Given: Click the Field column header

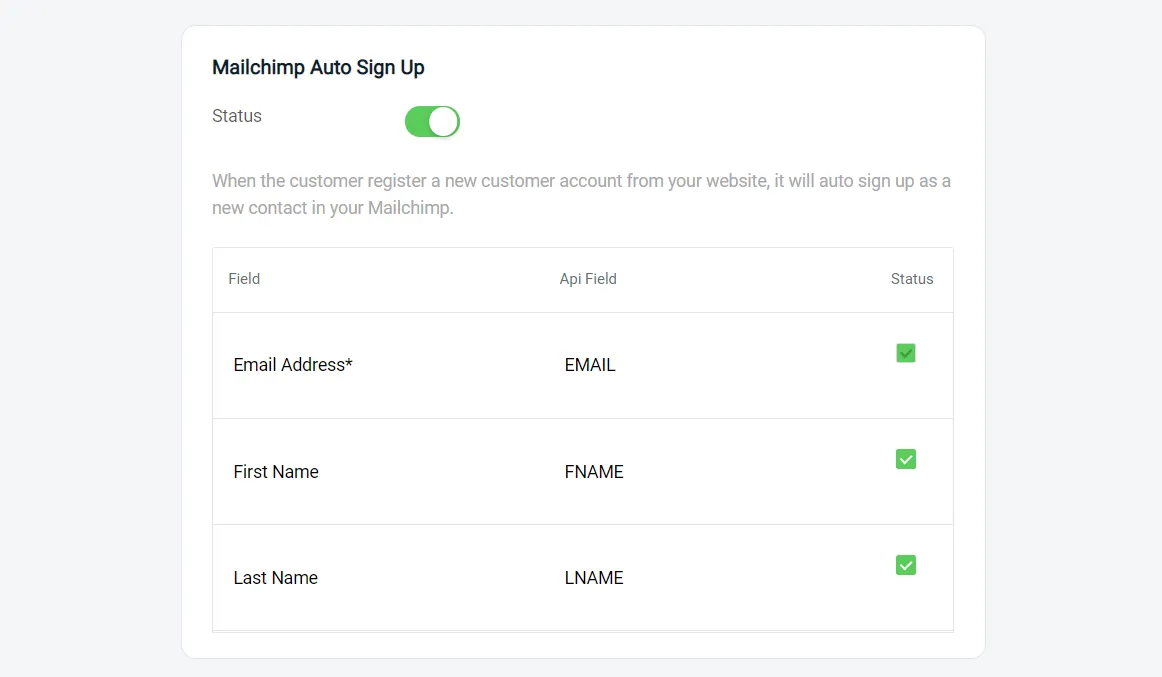Looking at the screenshot, I should 244,279.
